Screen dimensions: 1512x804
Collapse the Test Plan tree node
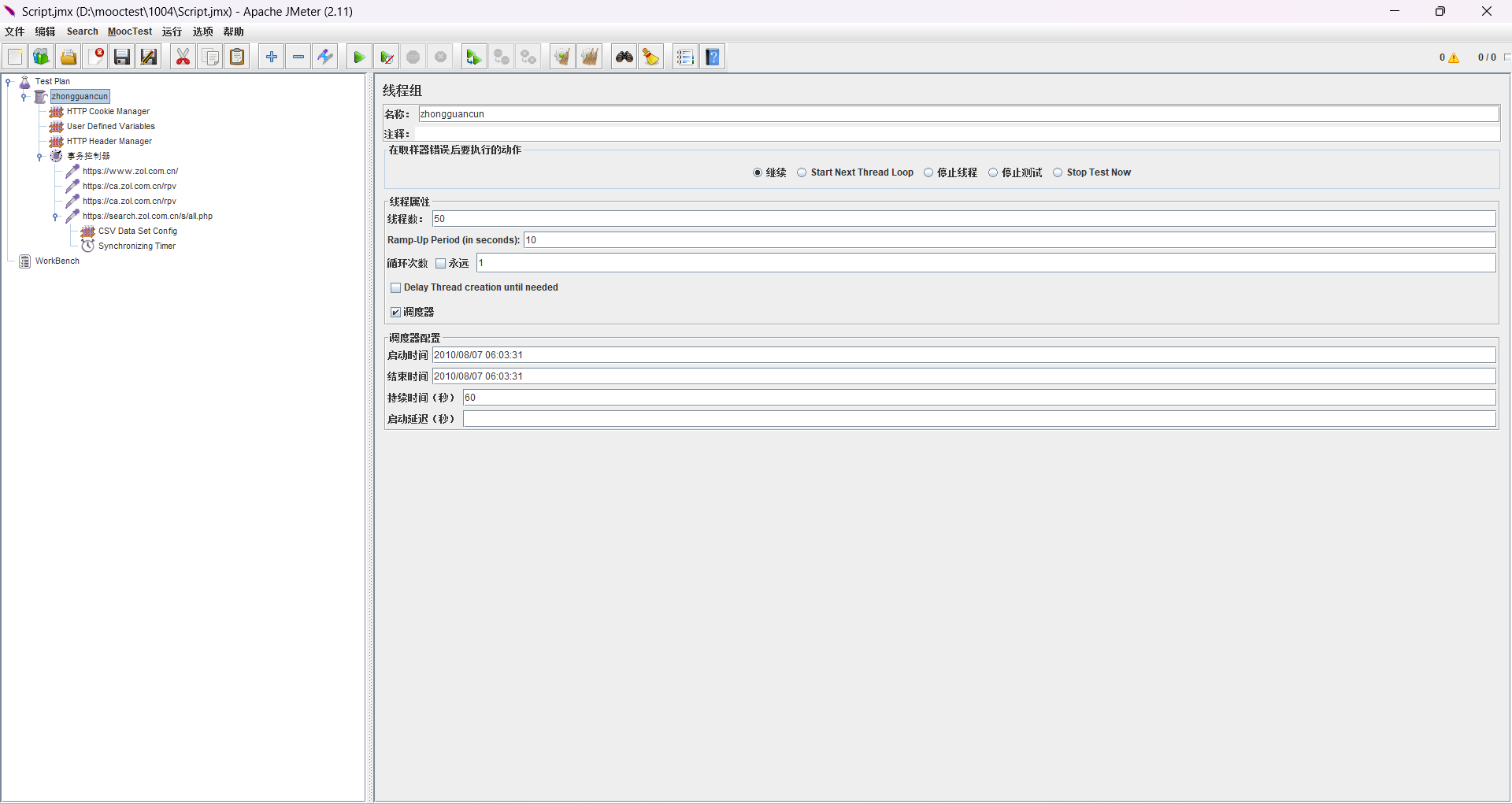8,81
